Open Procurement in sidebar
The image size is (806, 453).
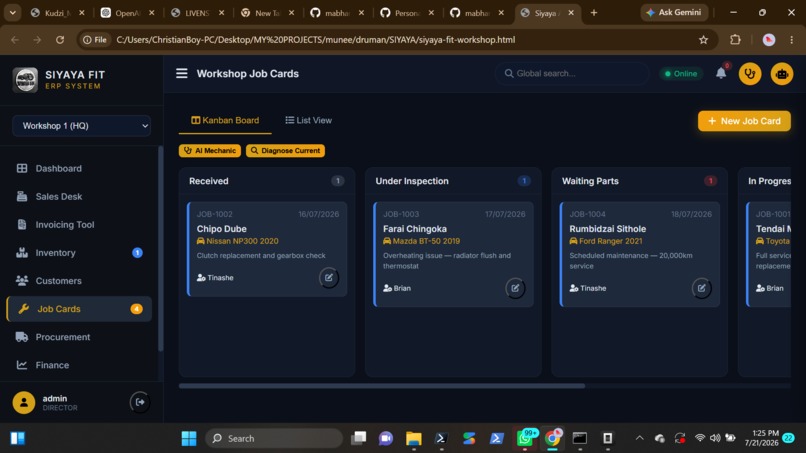[79, 337]
